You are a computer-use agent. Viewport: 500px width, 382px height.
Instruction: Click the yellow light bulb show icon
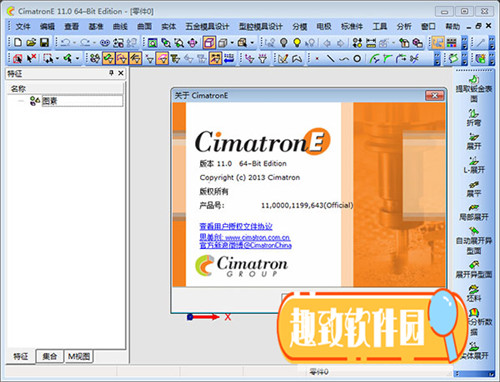(297, 42)
